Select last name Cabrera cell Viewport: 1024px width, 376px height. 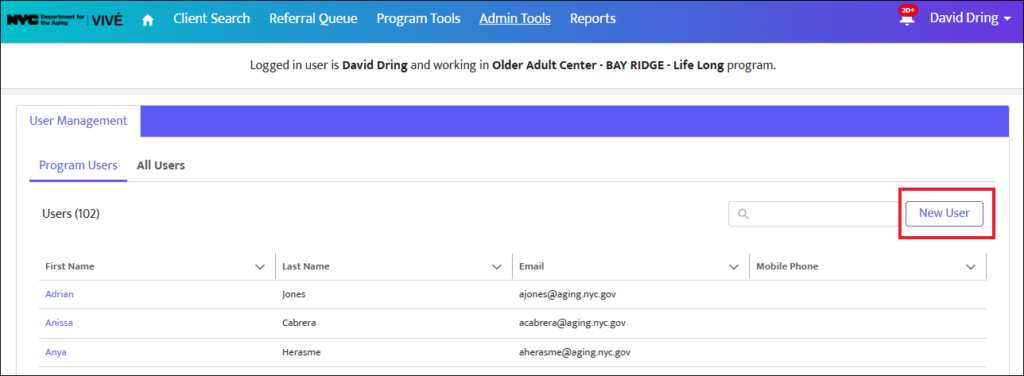[300, 322]
